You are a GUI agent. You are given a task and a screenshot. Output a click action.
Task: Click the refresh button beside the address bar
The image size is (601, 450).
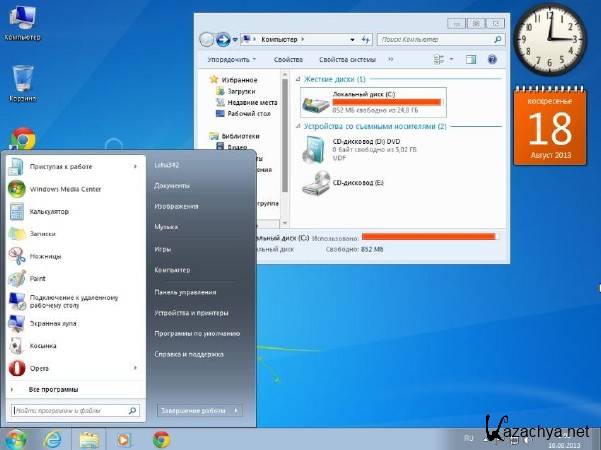366,39
